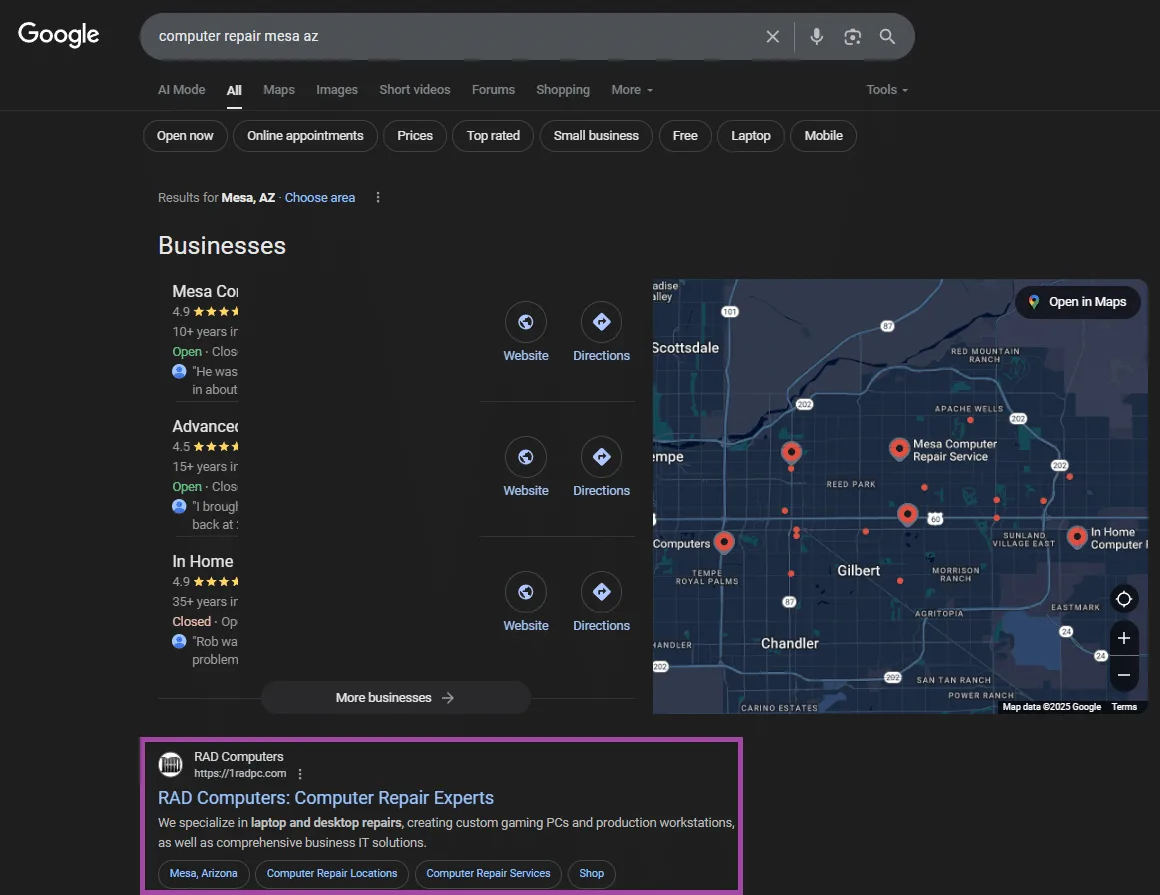Open Website icon for Mesa Computer listing
The image size is (1160, 895).
[x=525, y=322]
